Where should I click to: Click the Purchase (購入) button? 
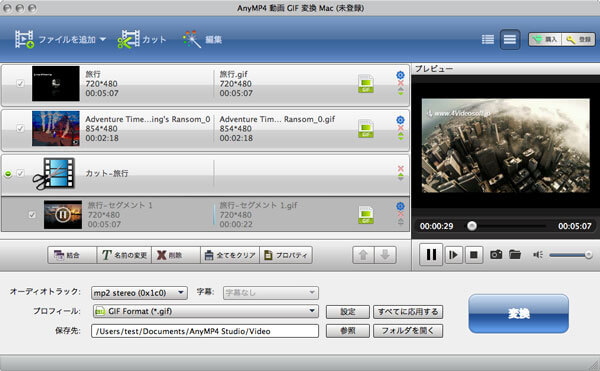click(x=545, y=39)
